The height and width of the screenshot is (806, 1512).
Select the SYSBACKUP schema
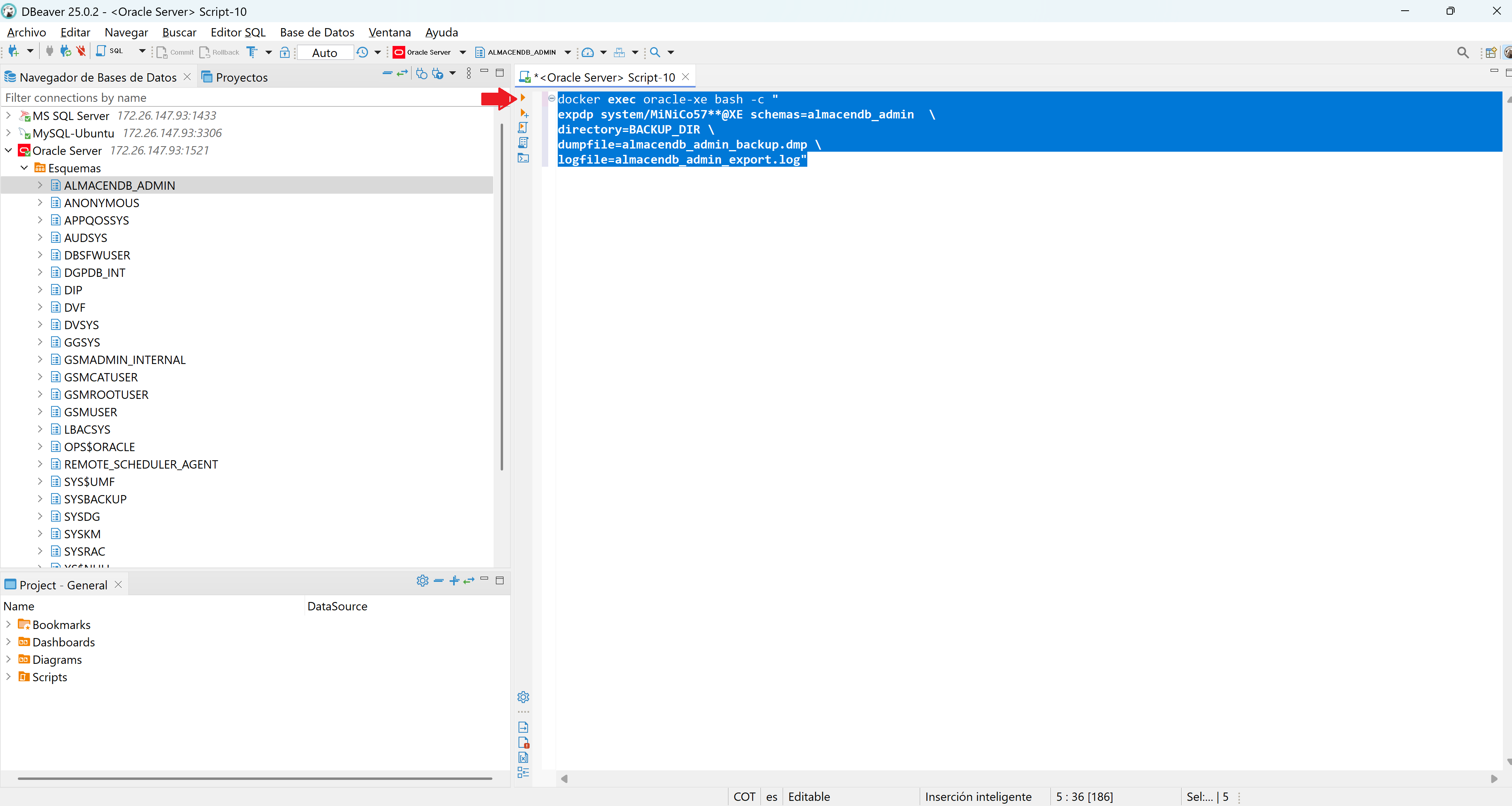tap(95, 499)
